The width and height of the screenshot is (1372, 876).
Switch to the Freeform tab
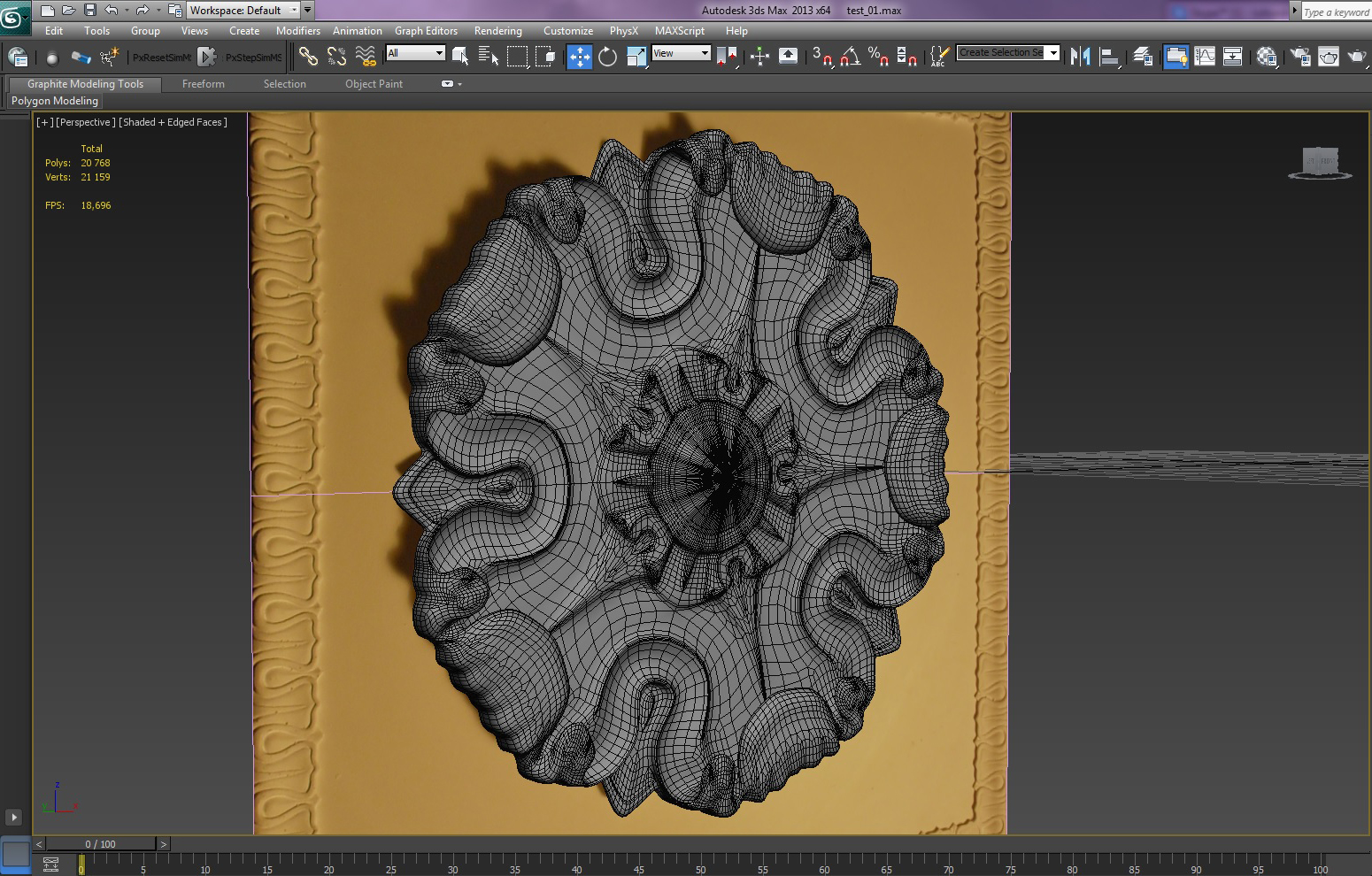point(203,84)
